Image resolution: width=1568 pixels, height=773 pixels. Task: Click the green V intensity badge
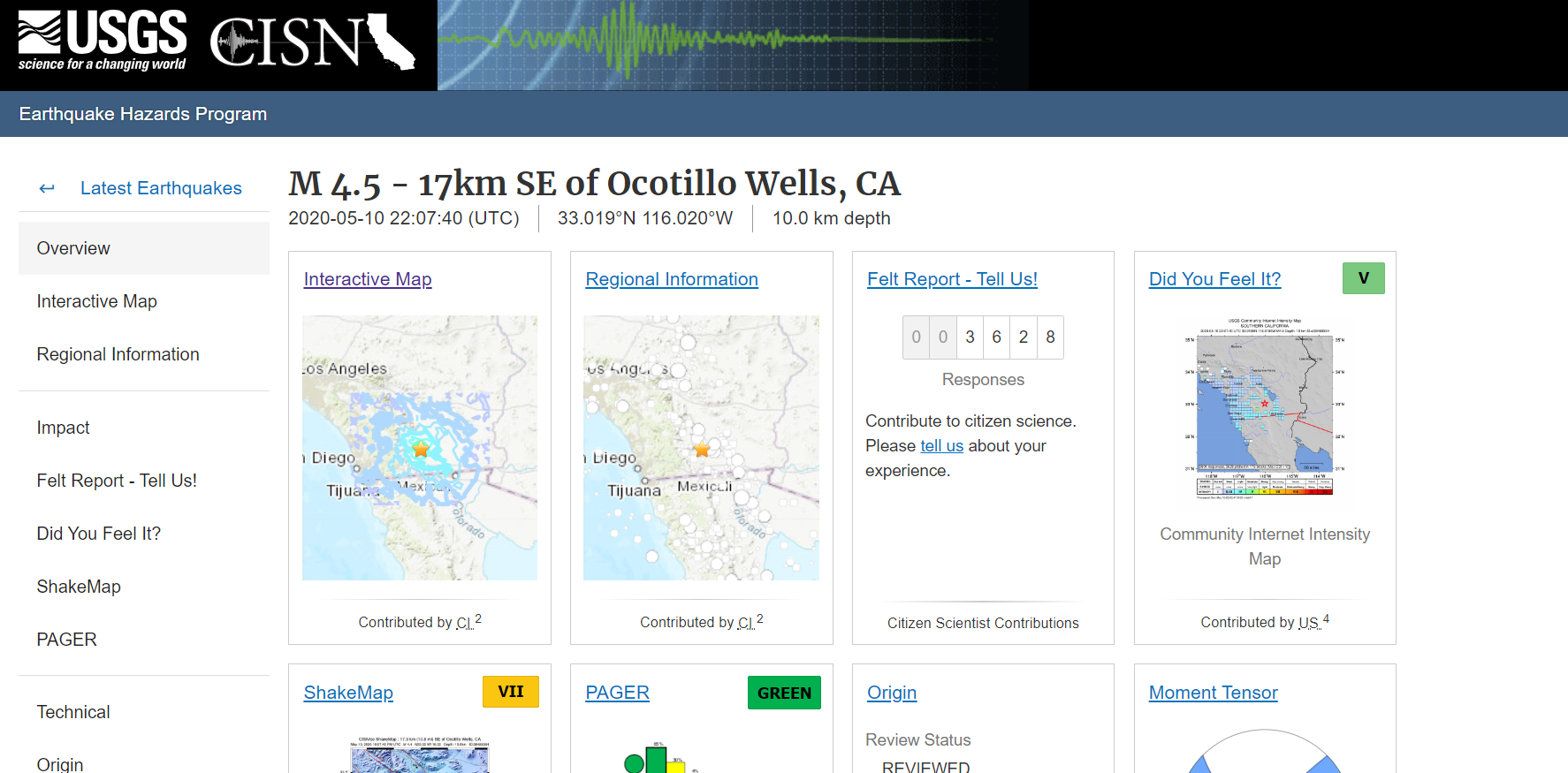1363,278
